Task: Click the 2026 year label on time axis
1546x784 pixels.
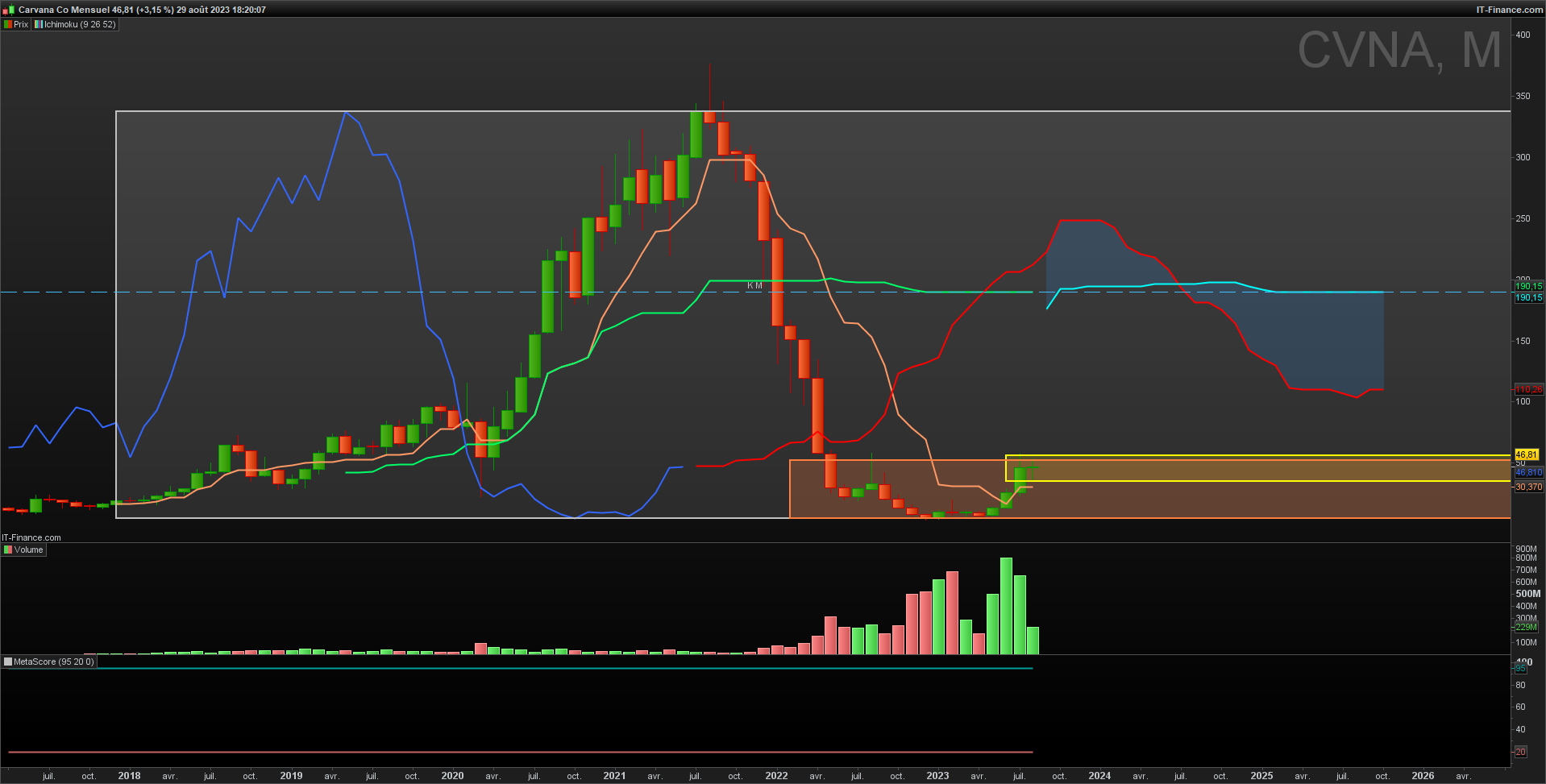Action: click(x=1423, y=776)
